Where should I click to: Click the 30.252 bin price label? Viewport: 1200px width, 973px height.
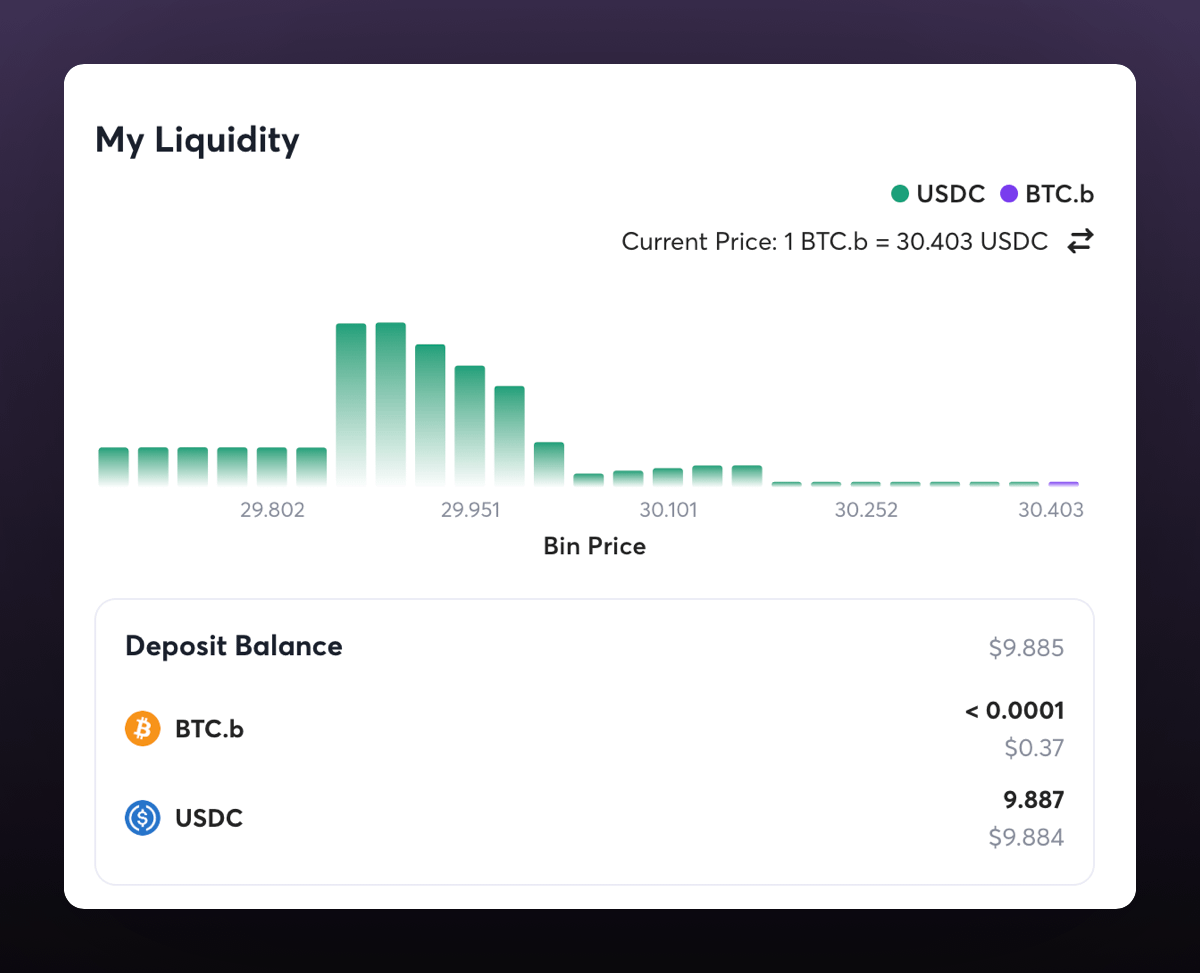tap(866, 510)
